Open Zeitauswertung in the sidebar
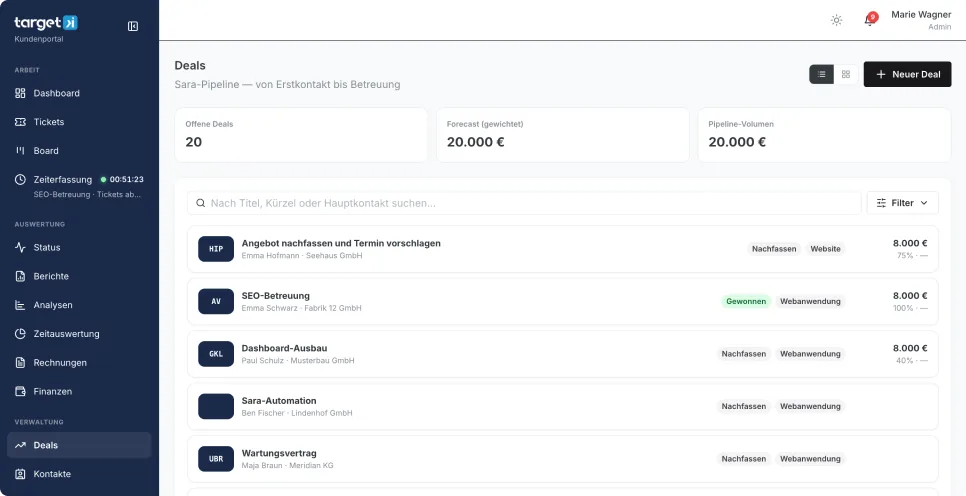This screenshot has height=496, width=966. [79, 334]
